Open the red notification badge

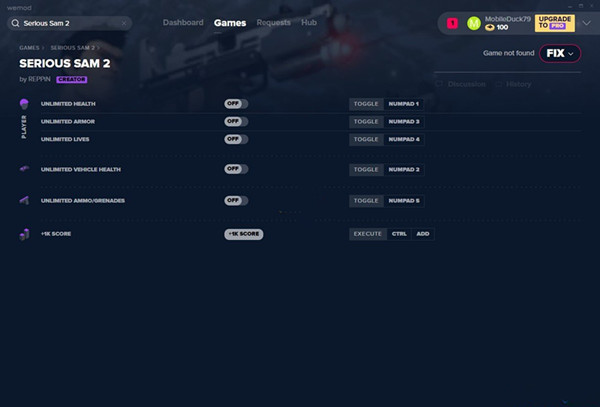(x=452, y=23)
